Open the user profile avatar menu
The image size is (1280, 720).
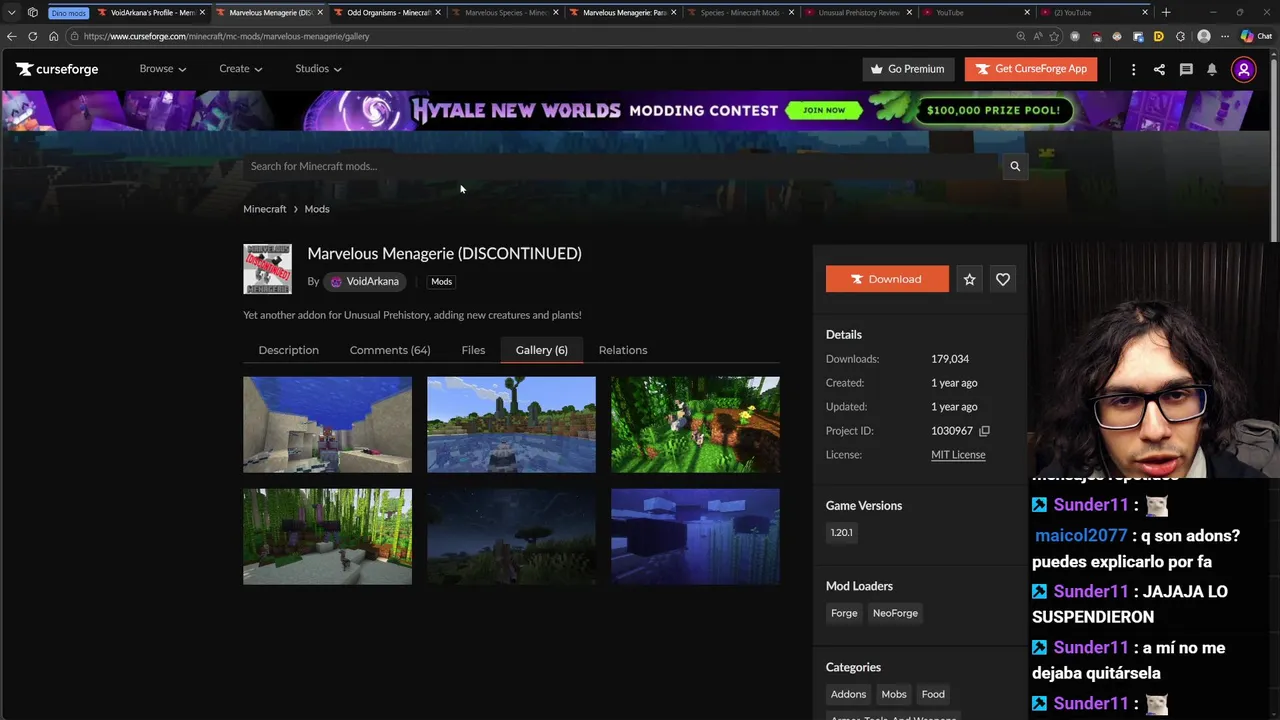click(1244, 69)
